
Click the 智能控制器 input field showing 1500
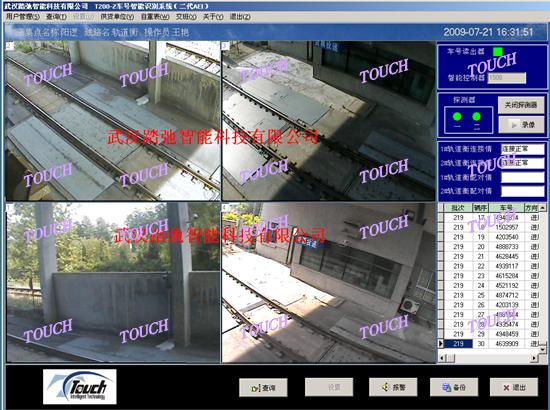coord(507,78)
